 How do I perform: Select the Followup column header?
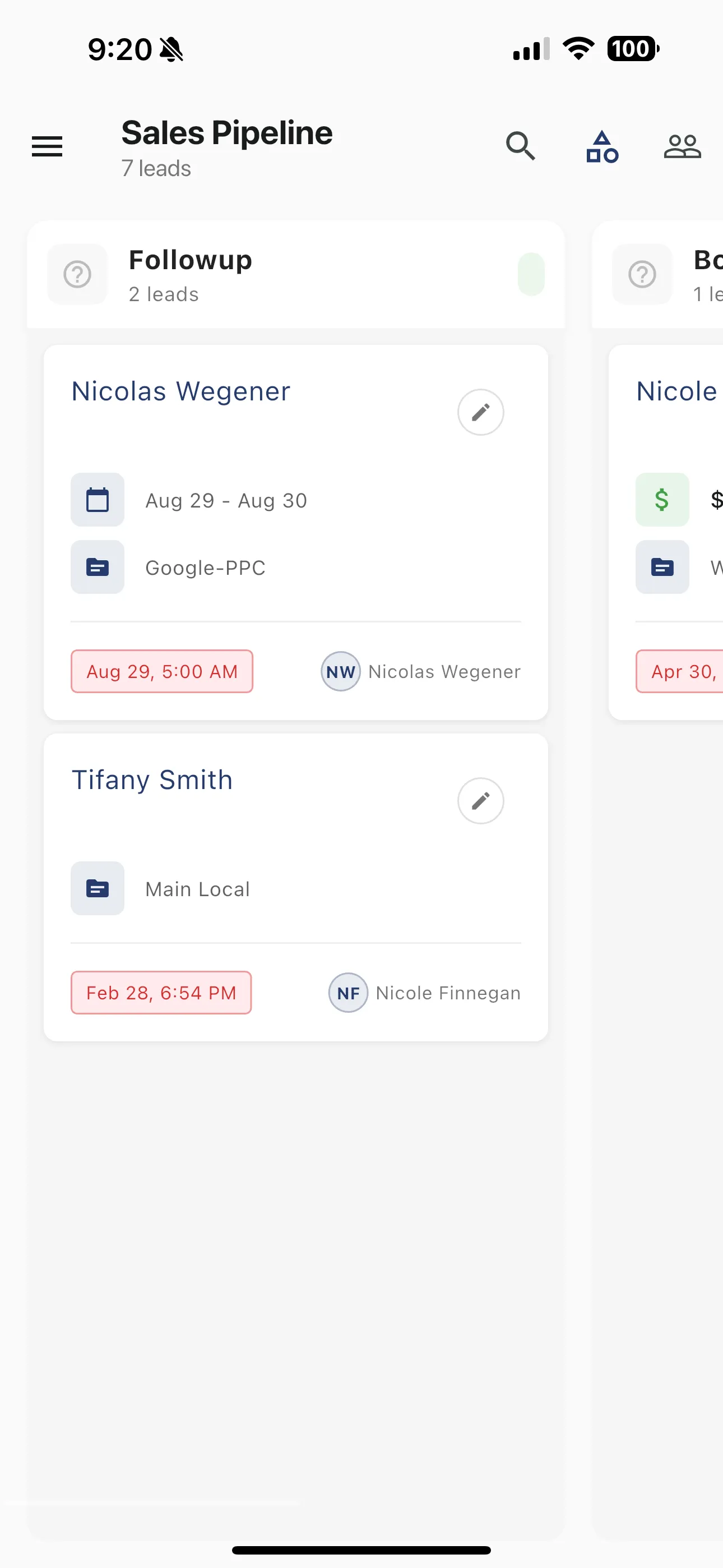coord(190,260)
